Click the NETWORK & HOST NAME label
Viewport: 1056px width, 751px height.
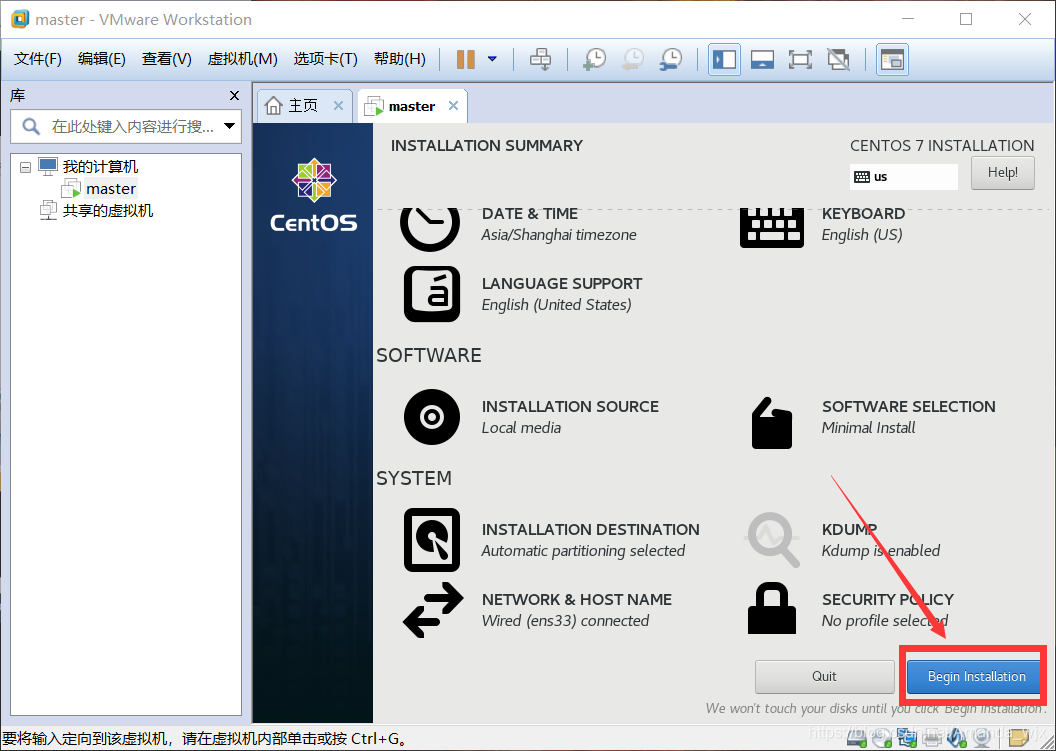[576, 599]
